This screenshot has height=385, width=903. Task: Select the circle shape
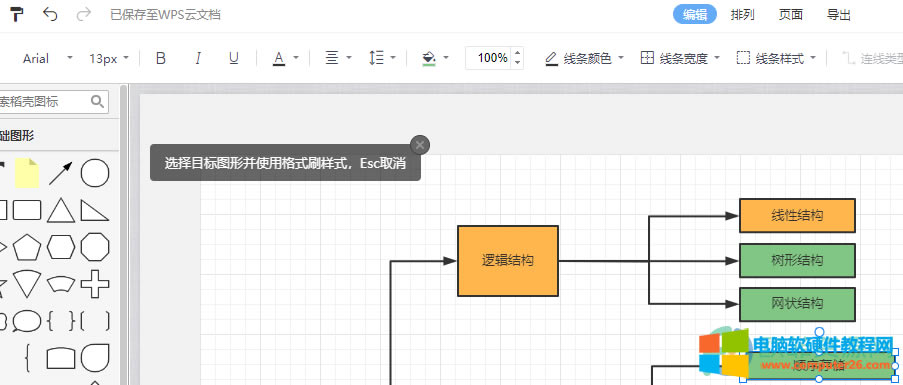(95, 173)
